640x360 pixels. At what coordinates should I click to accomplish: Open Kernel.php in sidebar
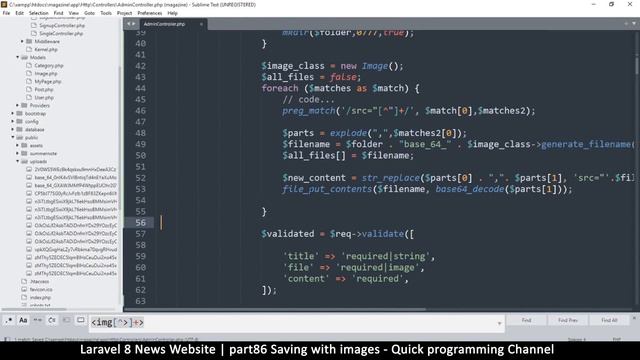tap(46, 49)
